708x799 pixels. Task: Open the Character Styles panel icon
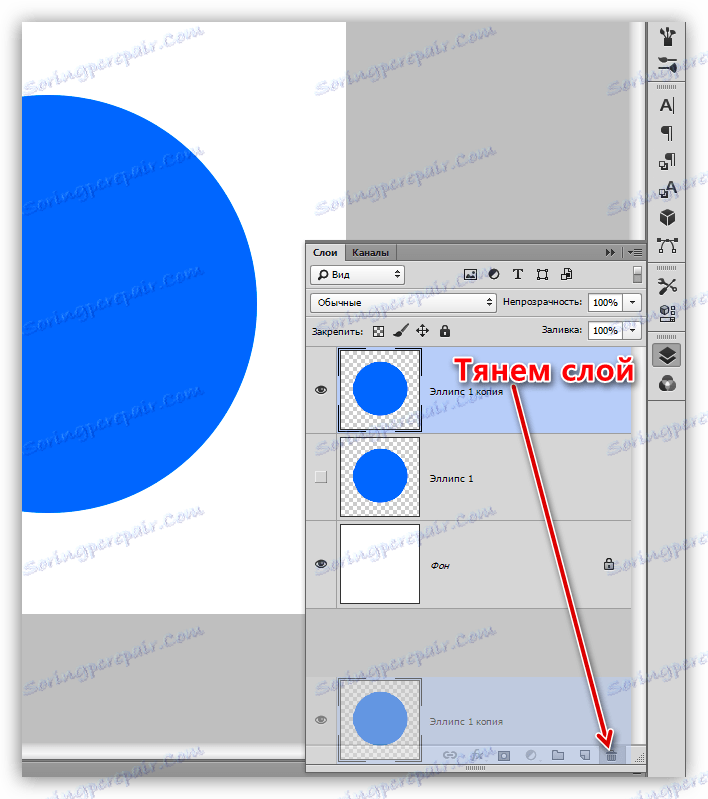[x=667, y=189]
